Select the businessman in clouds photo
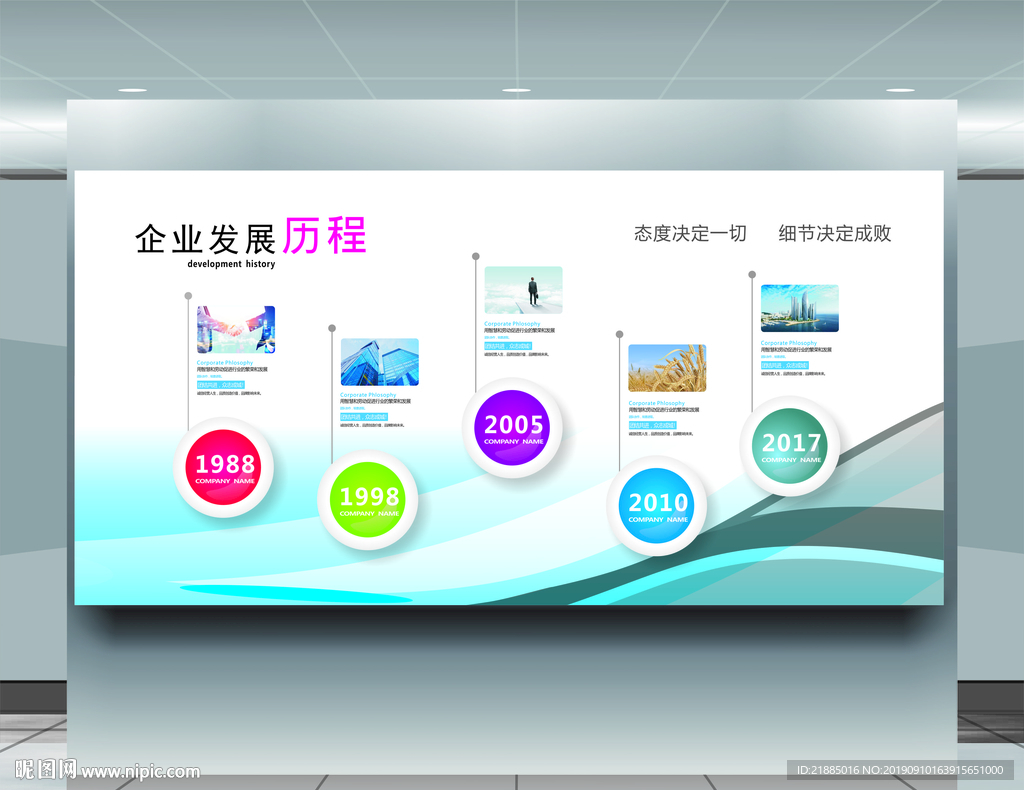This screenshot has height=790, width=1024. (x=523, y=290)
